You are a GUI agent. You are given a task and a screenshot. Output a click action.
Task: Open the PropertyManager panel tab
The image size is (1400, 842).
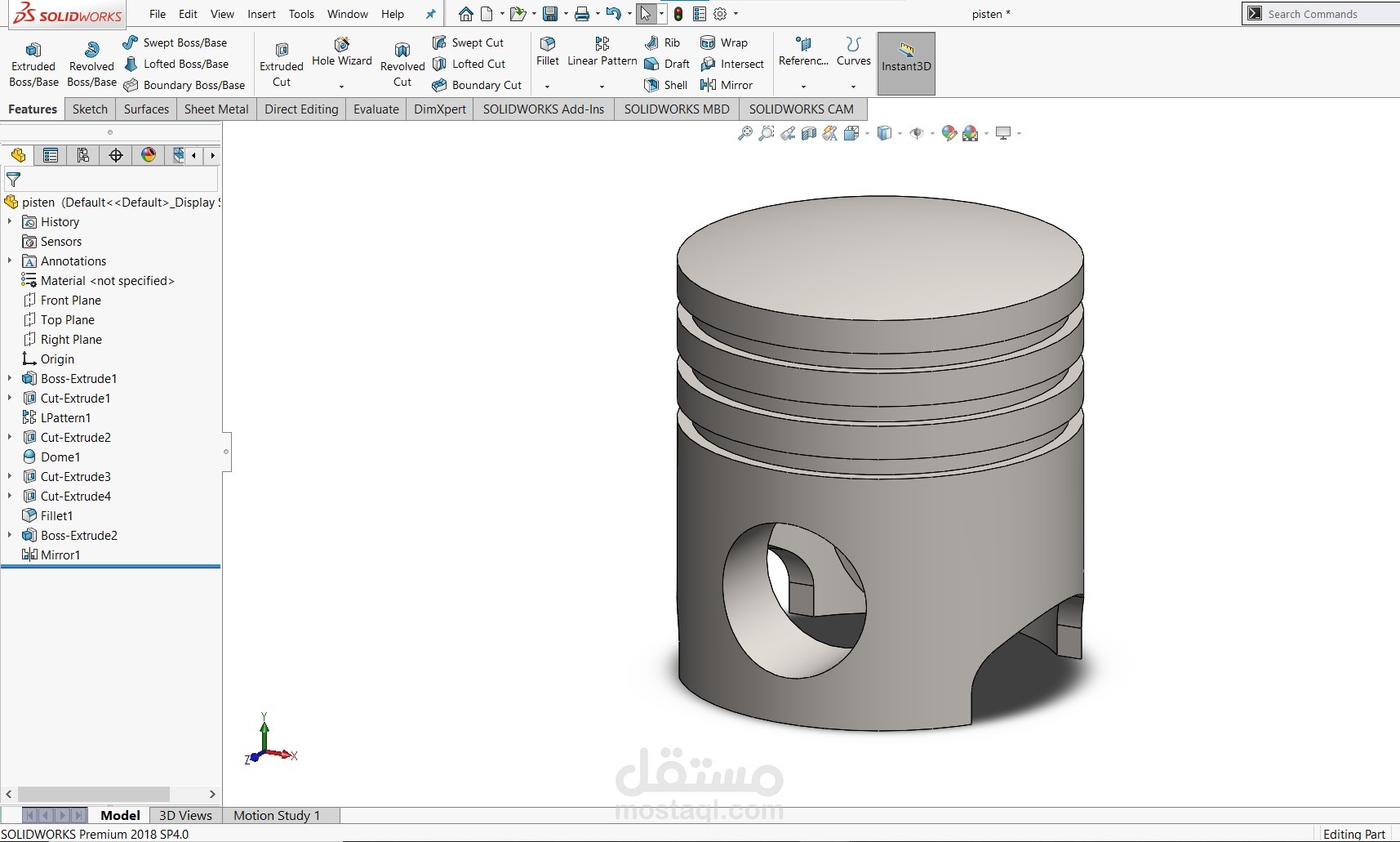tap(51, 155)
